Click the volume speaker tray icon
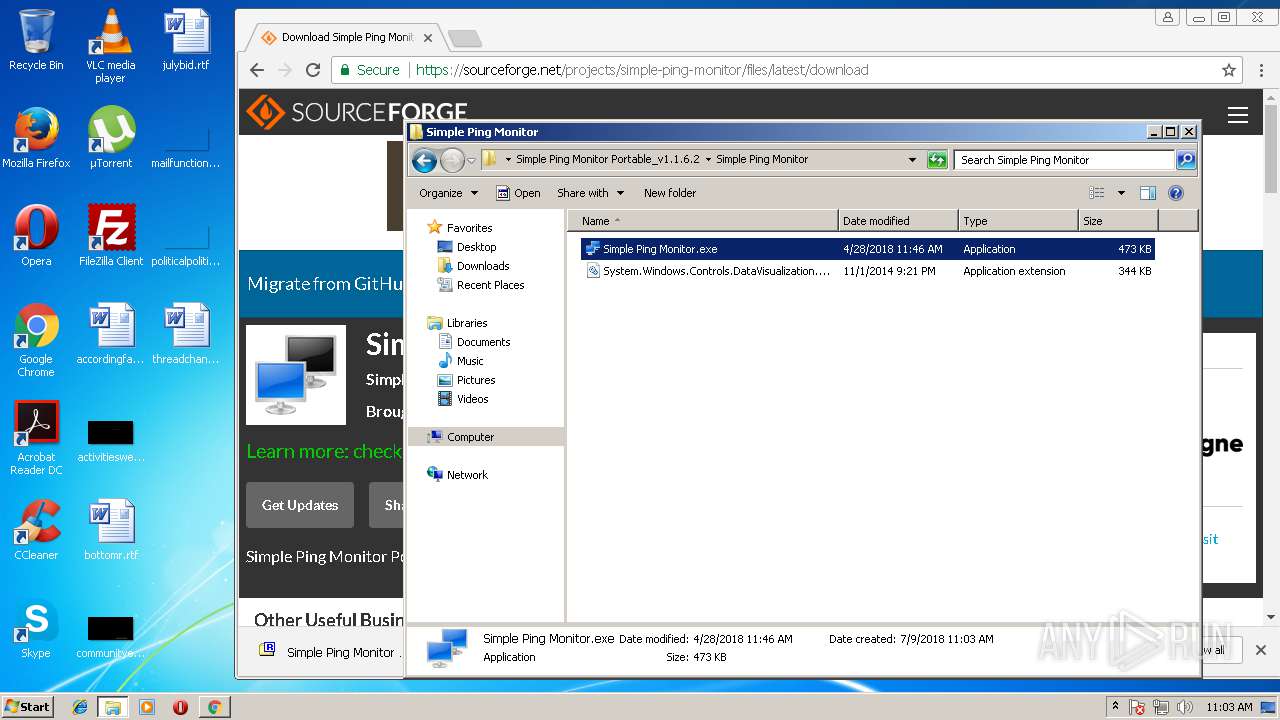 (x=1185, y=707)
